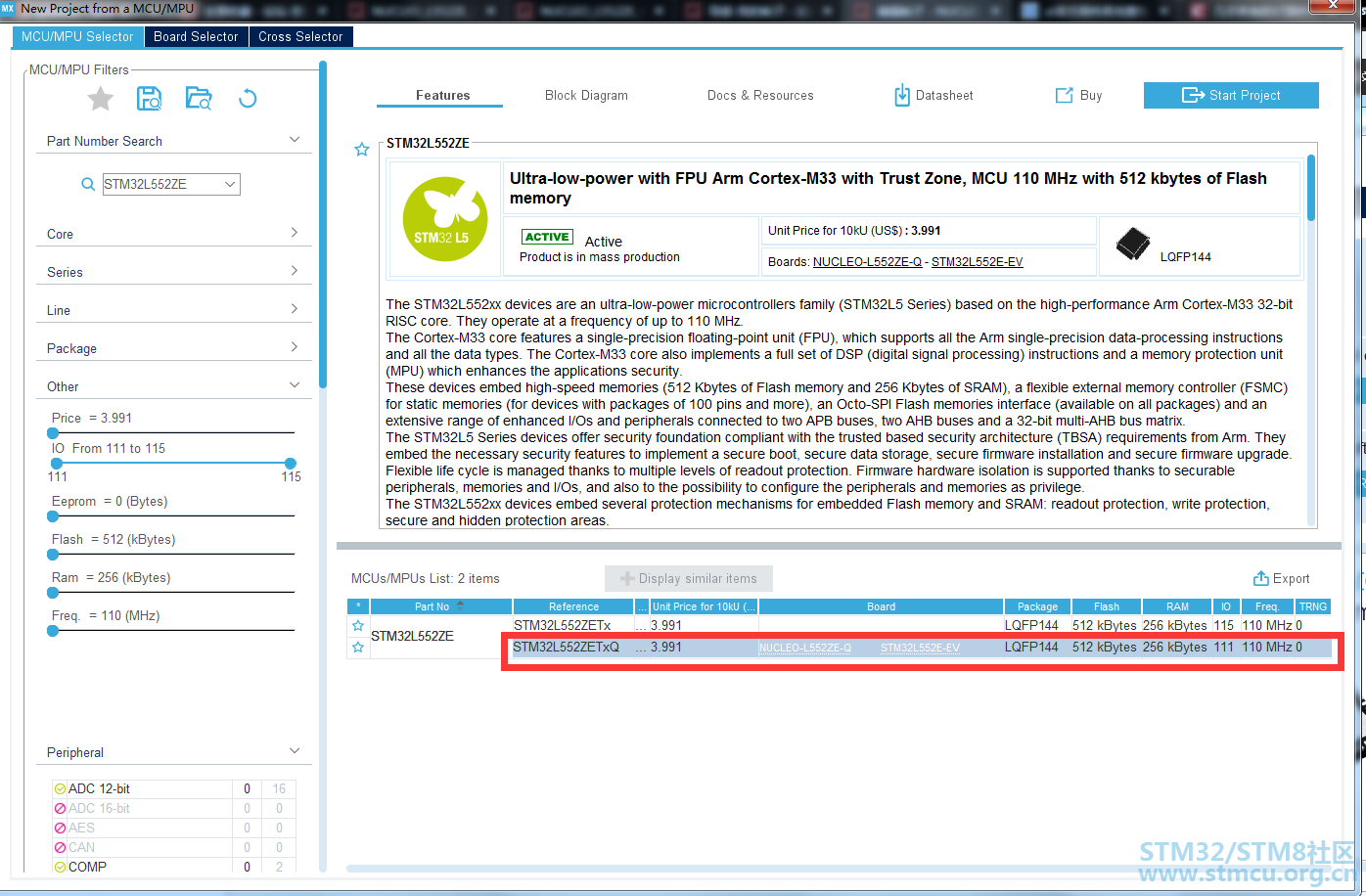Click the CAN peripheral status icon

point(60,847)
